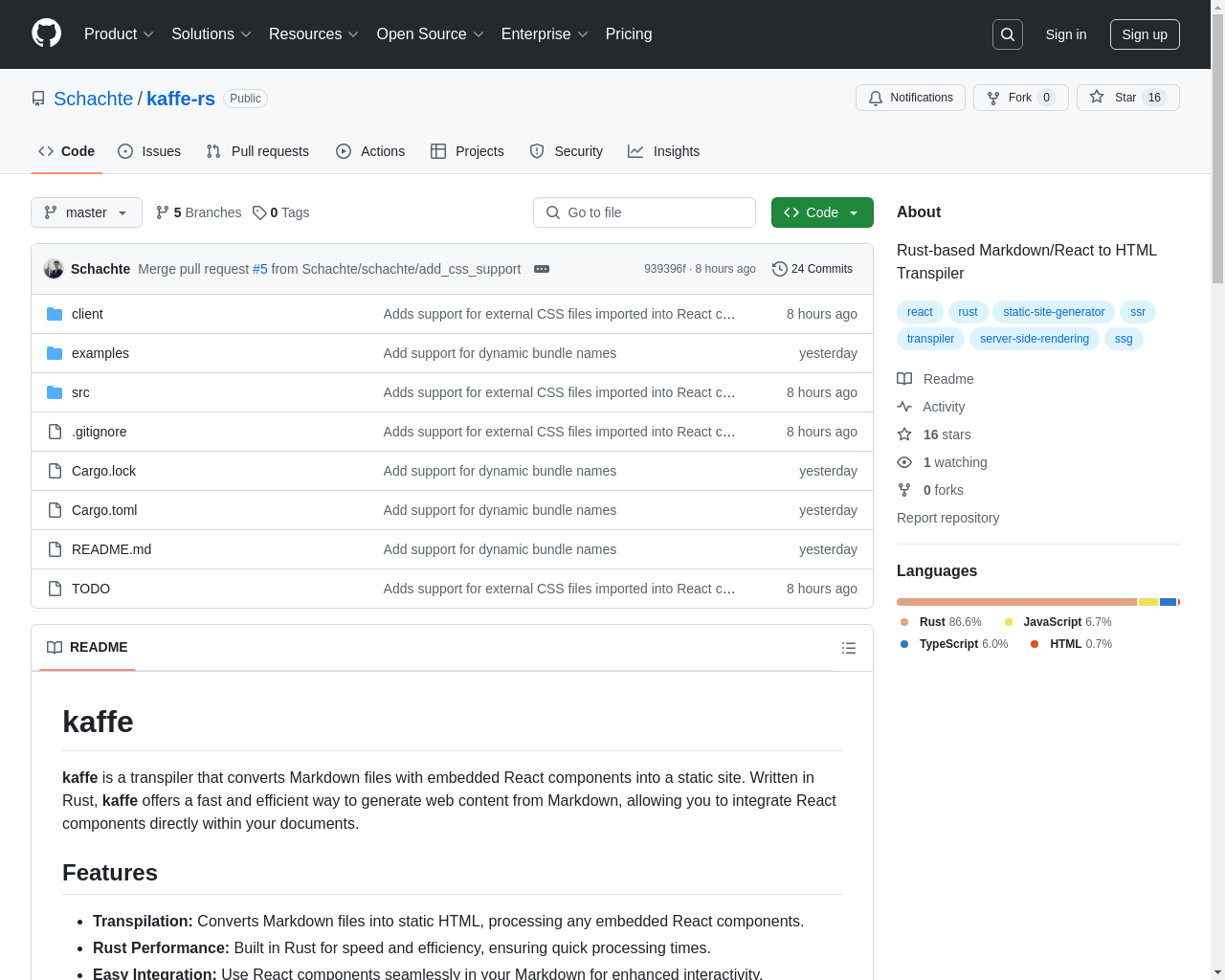Switch to Actions tab
1225x980 pixels.
tap(370, 151)
